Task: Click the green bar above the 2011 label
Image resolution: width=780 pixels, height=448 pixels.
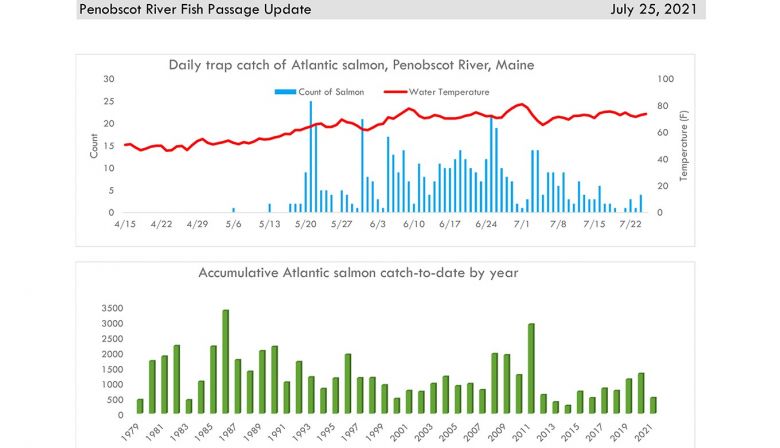Action: point(531,369)
